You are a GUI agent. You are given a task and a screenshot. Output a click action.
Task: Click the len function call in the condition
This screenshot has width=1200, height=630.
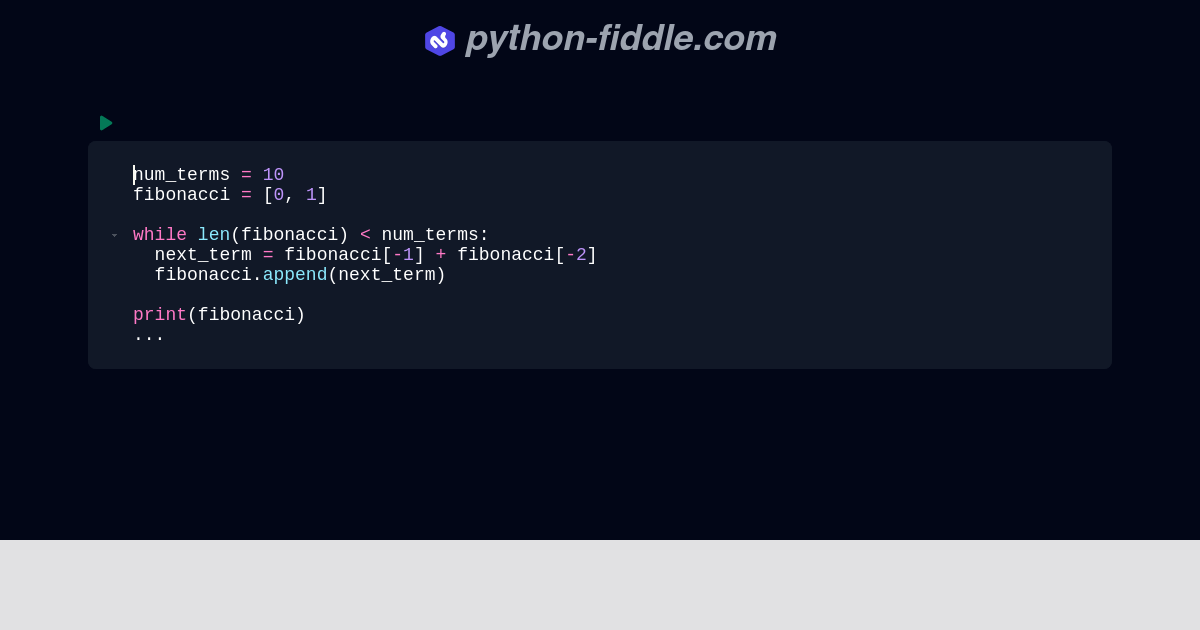click(x=214, y=235)
